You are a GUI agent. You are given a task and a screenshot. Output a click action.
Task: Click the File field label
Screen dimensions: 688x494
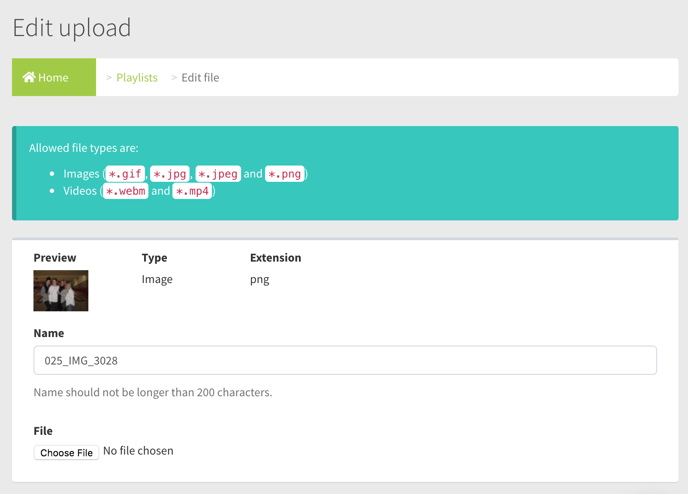43,431
